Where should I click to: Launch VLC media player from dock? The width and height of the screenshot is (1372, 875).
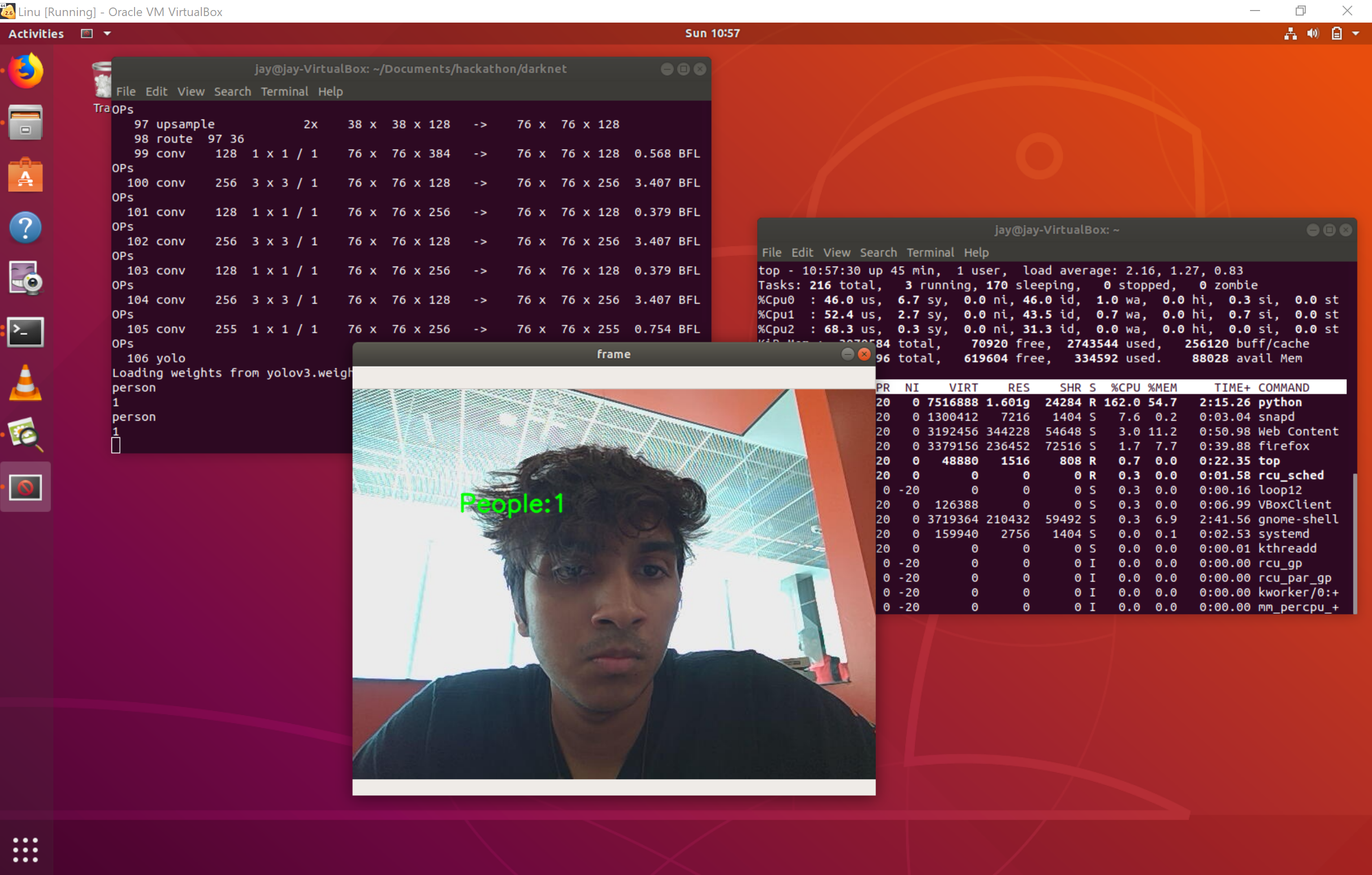pos(26,384)
